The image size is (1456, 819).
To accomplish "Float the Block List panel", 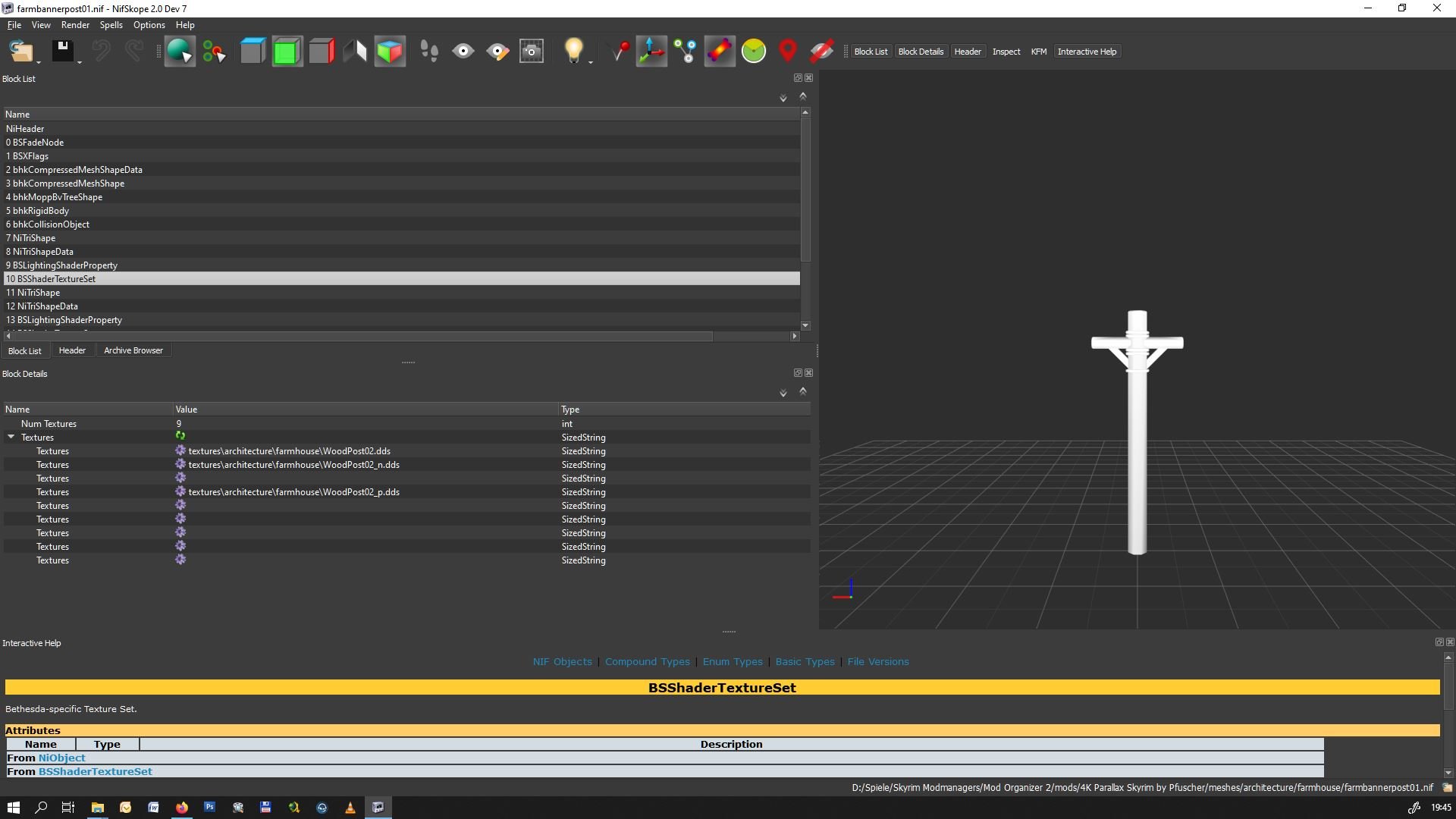I will tap(798, 78).
